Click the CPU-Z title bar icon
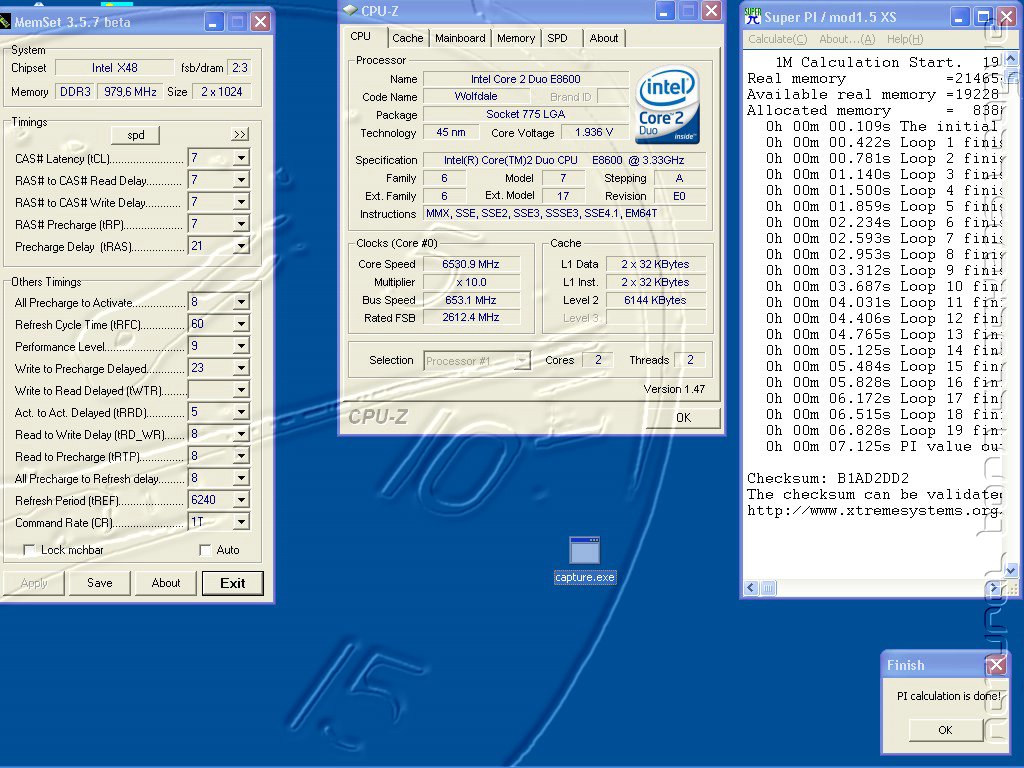This screenshot has height=768, width=1024. tap(350, 10)
